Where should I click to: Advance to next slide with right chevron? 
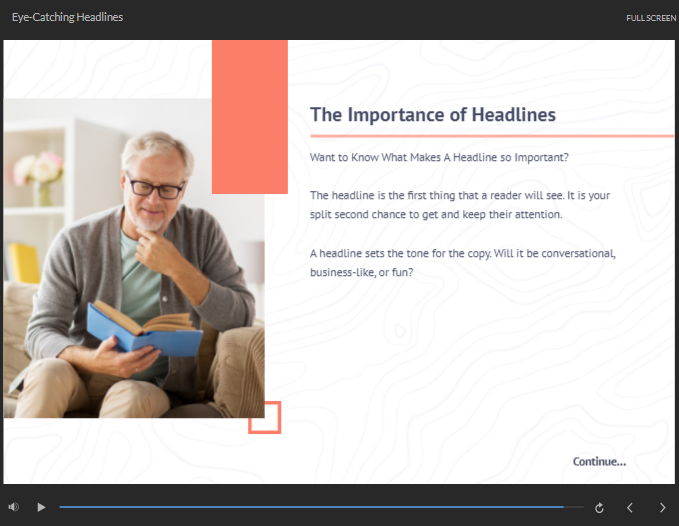point(662,507)
